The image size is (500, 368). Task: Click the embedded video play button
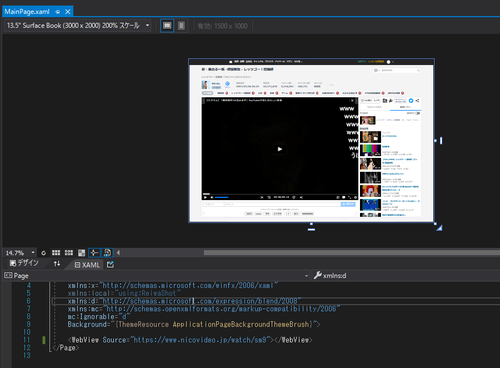pyautogui.click(x=280, y=149)
